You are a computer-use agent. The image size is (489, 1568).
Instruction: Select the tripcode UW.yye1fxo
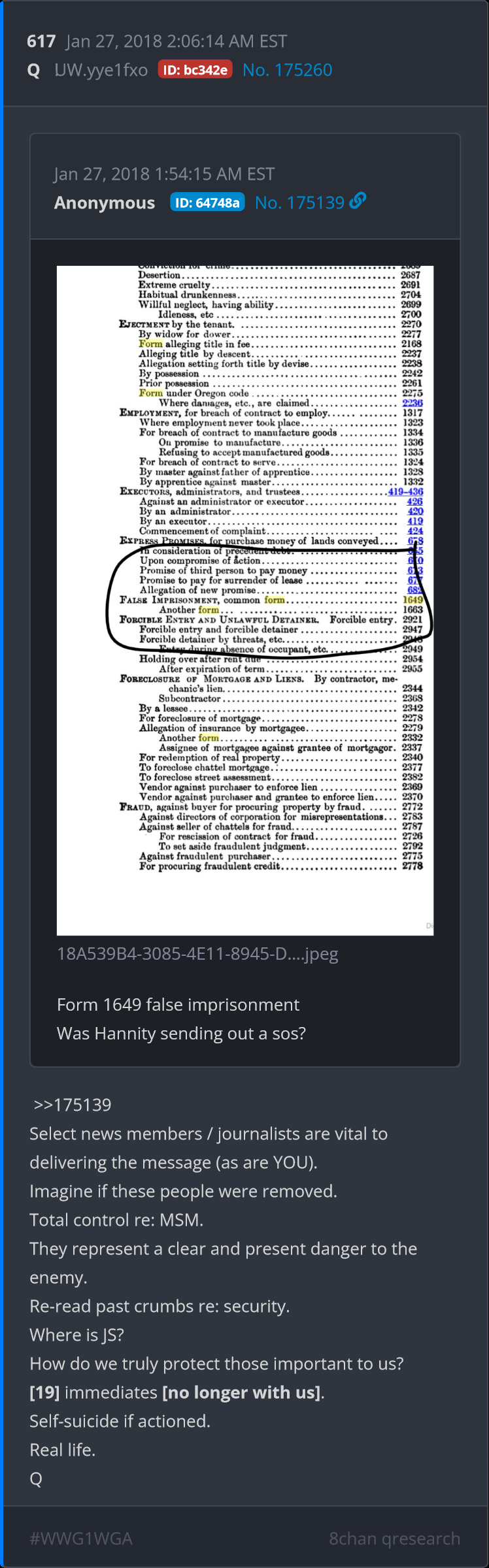[x=101, y=70]
